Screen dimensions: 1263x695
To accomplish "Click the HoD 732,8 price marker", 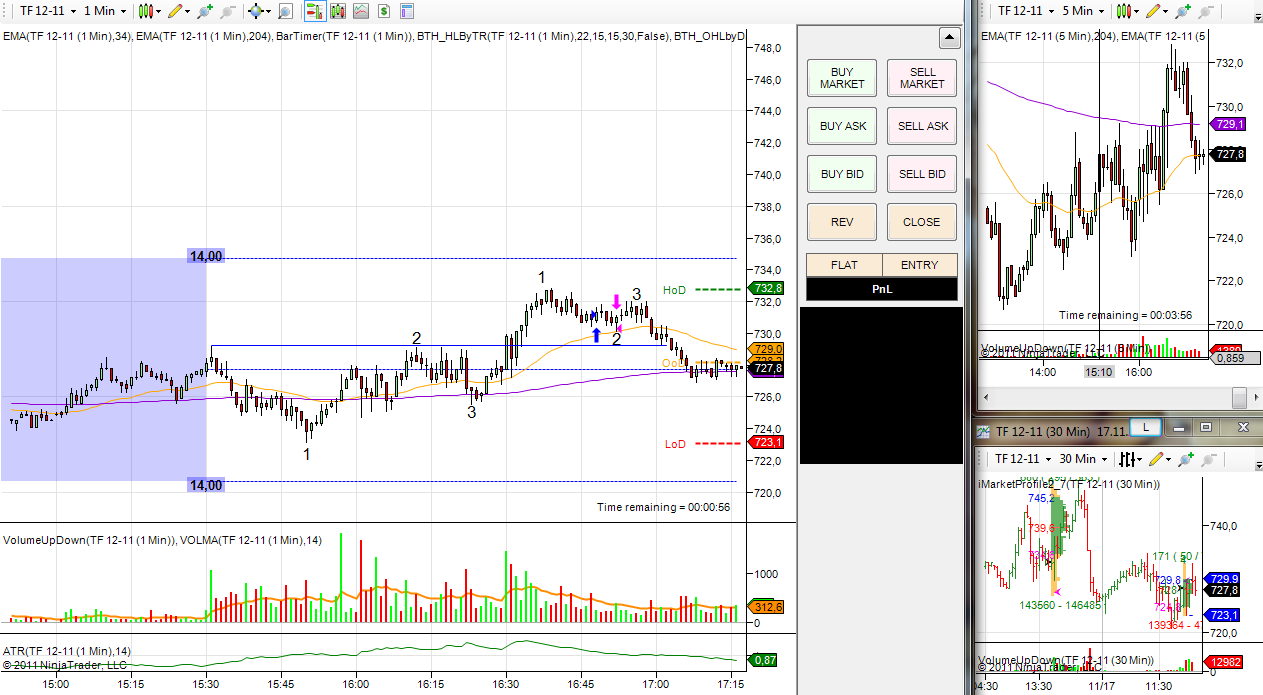I will pos(768,288).
